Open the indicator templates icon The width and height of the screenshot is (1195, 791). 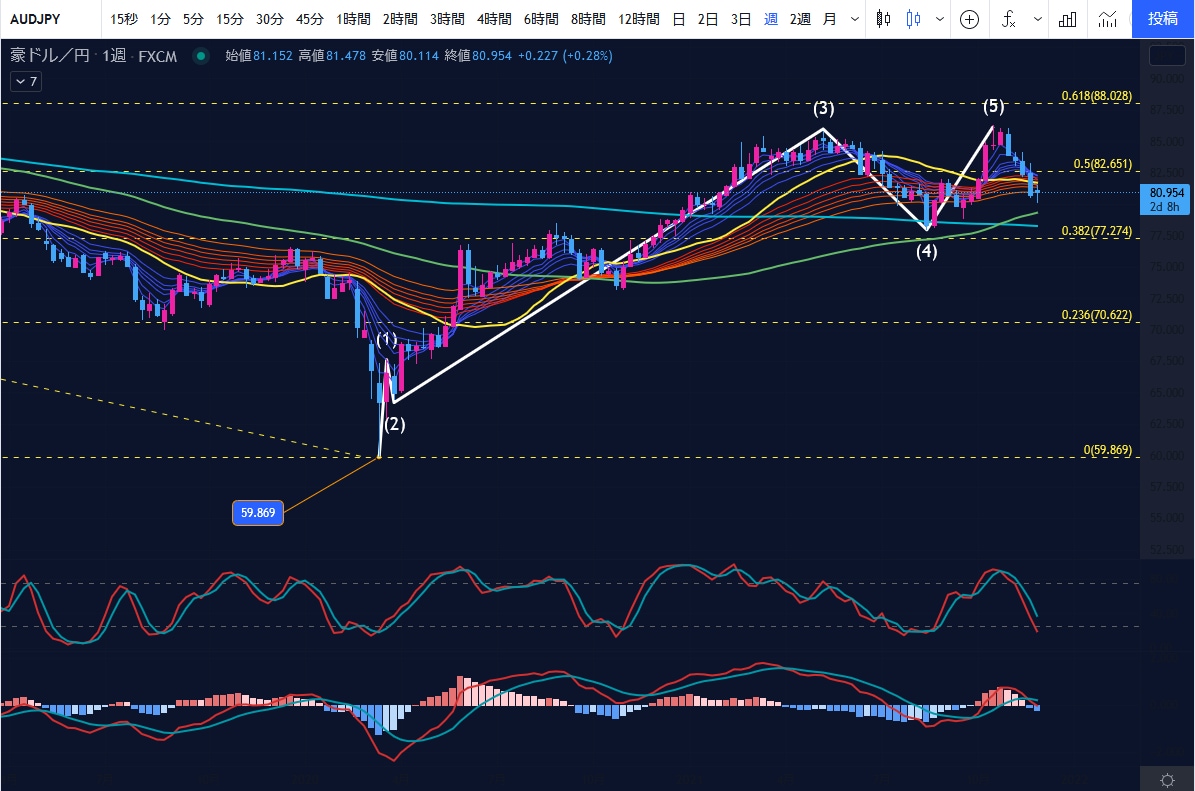tap(1107, 19)
